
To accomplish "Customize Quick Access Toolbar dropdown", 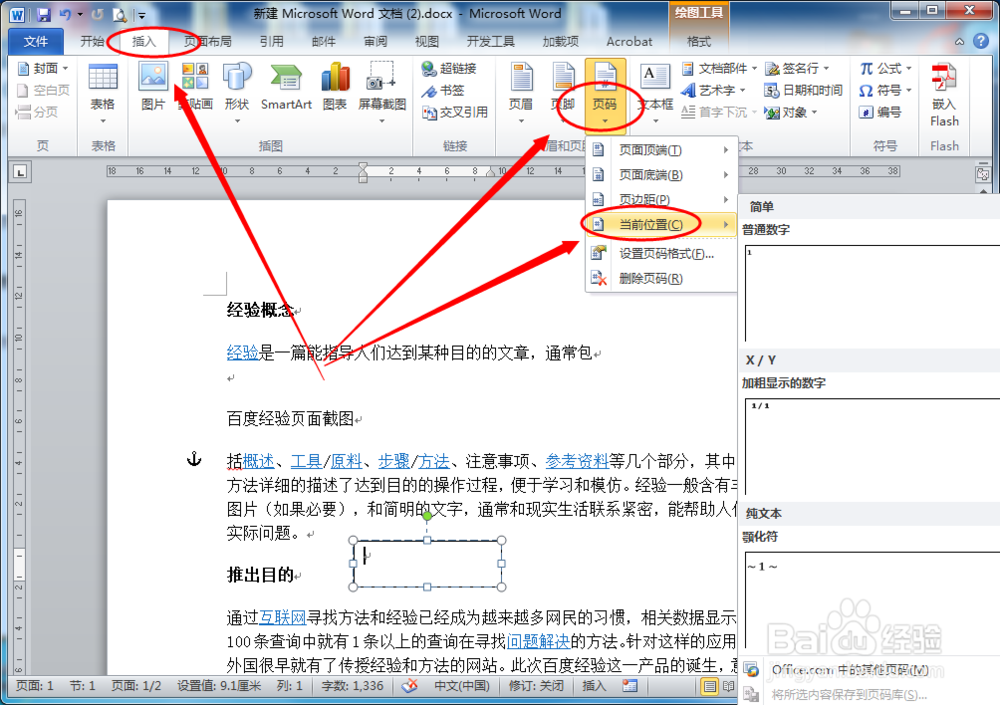I will pos(142,15).
